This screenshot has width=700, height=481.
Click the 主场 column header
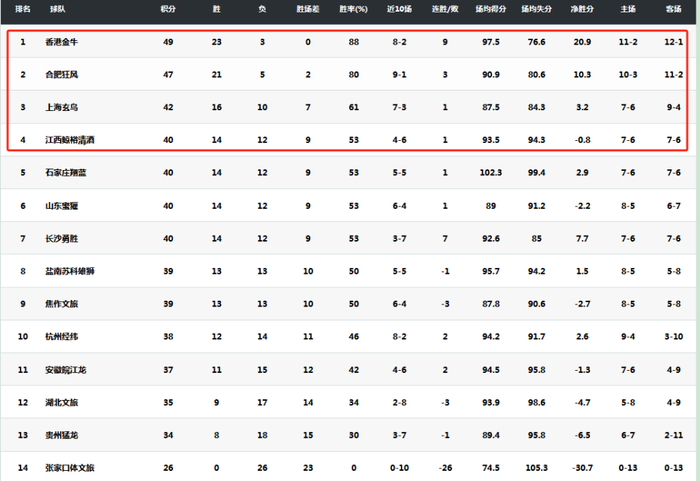click(628, 9)
